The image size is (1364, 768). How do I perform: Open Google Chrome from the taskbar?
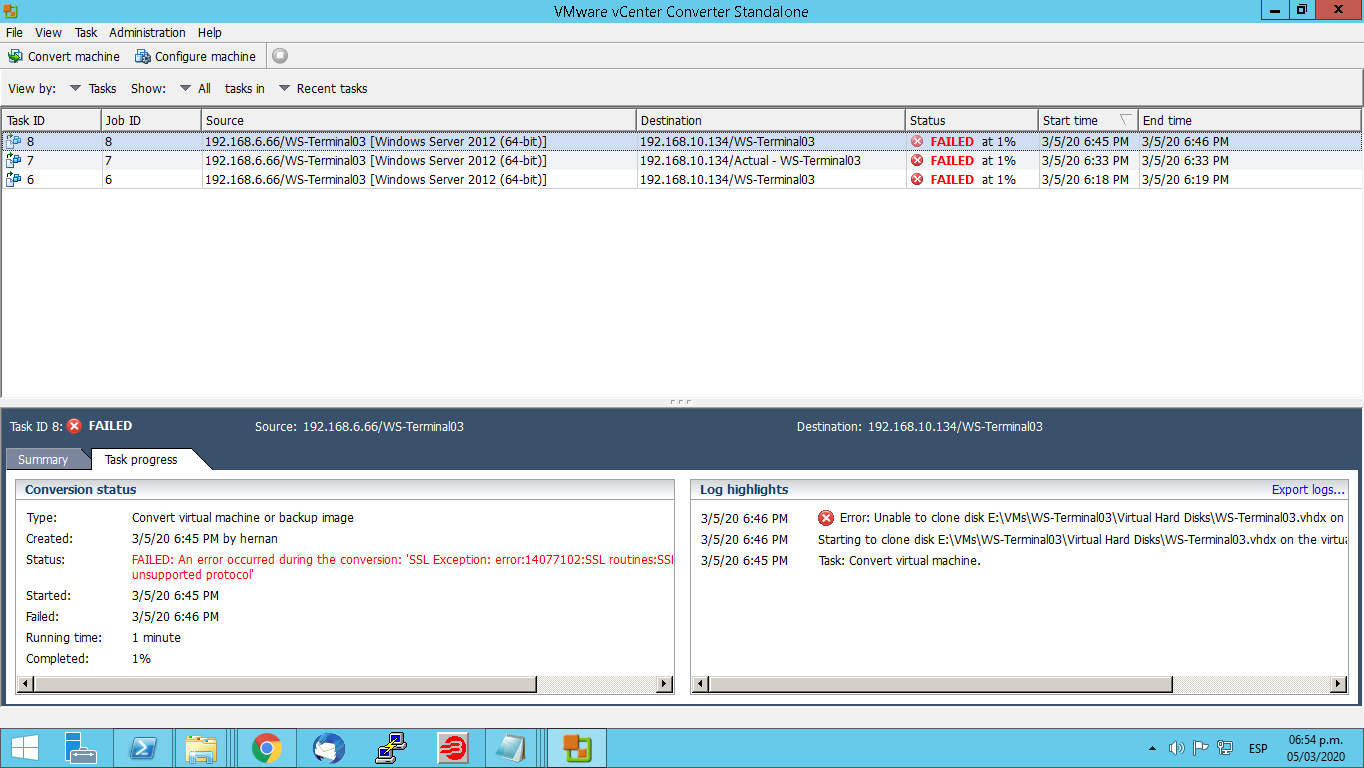(266, 748)
